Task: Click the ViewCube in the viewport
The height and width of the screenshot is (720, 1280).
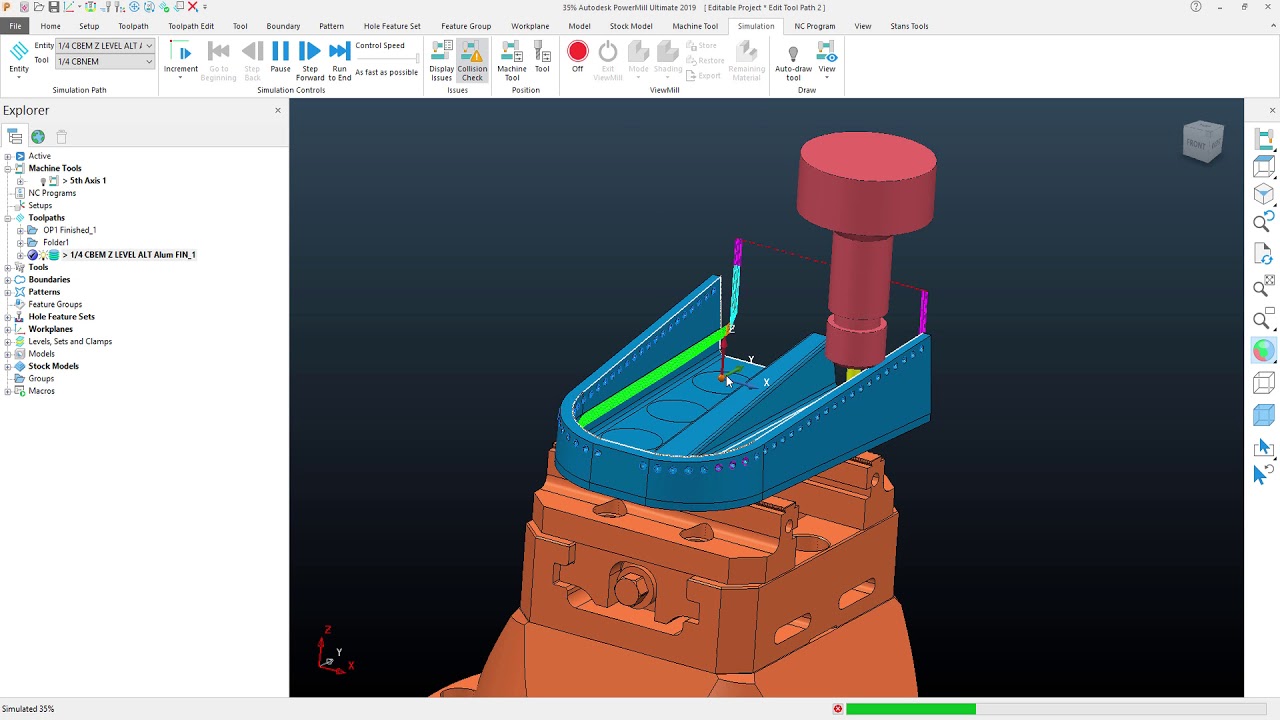Action: (1203, 142)
